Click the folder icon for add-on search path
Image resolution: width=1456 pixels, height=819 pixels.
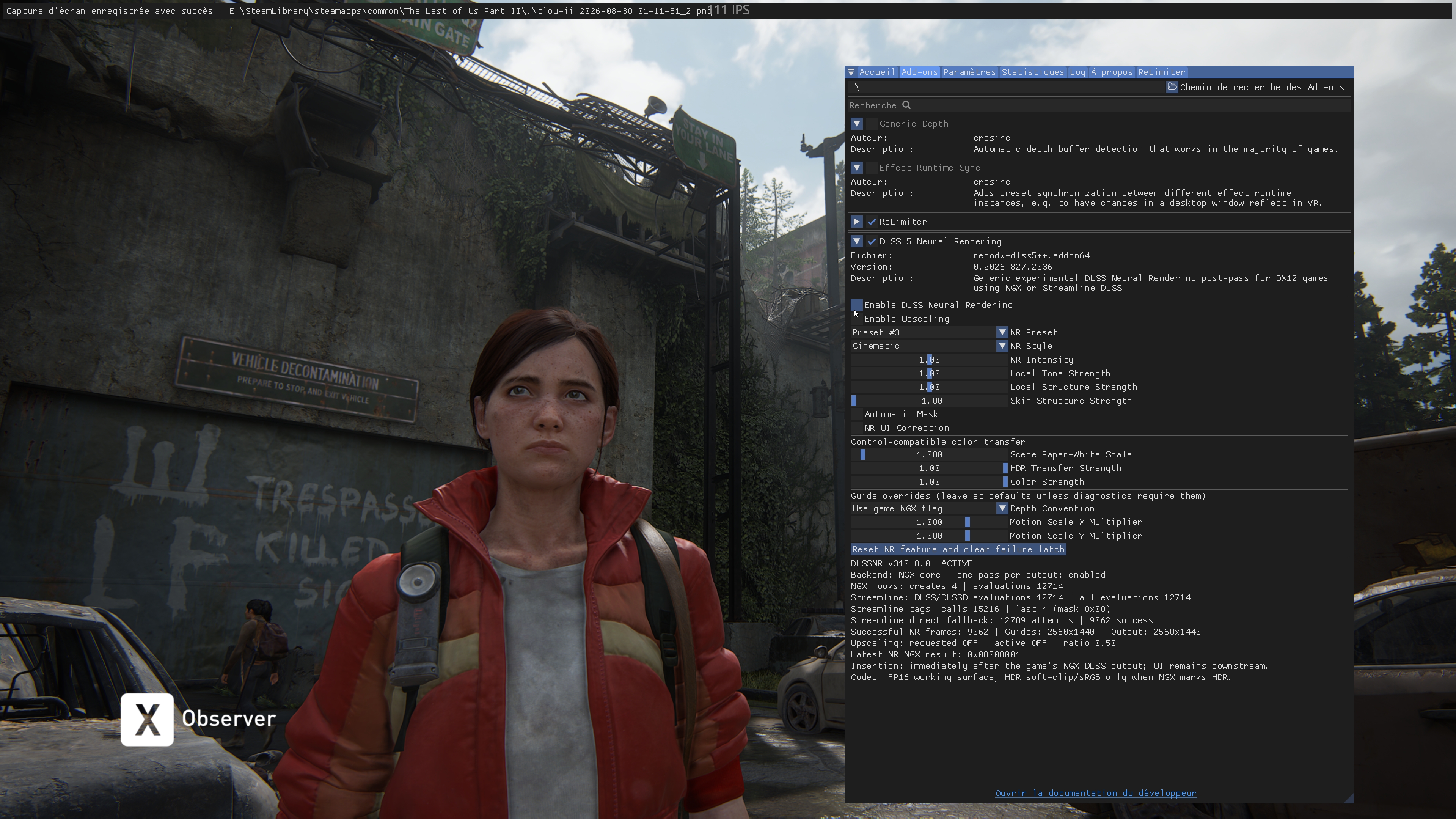coord(1172,87)
